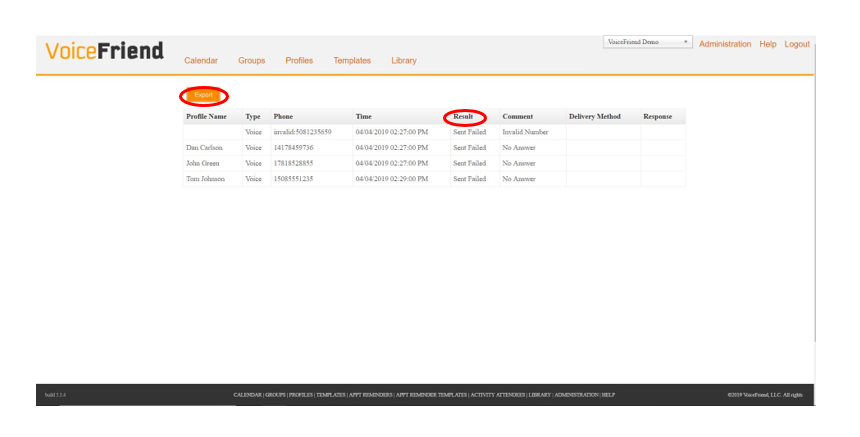The height and width of the screenshot is (437, 860).
Task: Open the APPT REMINDER TEMPLATES footer link
Action: (431, 395)
